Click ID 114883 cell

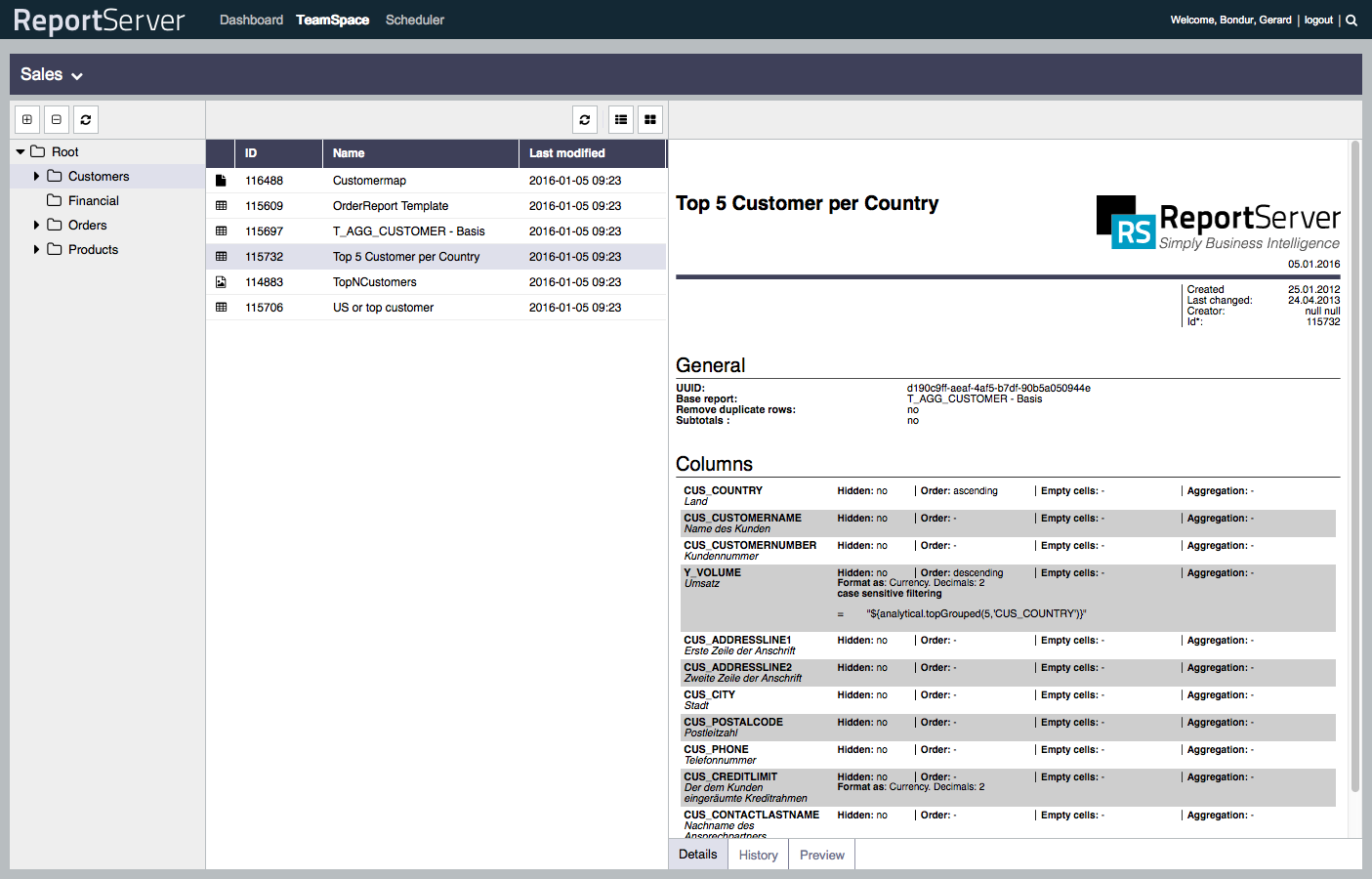coord(265,282)
